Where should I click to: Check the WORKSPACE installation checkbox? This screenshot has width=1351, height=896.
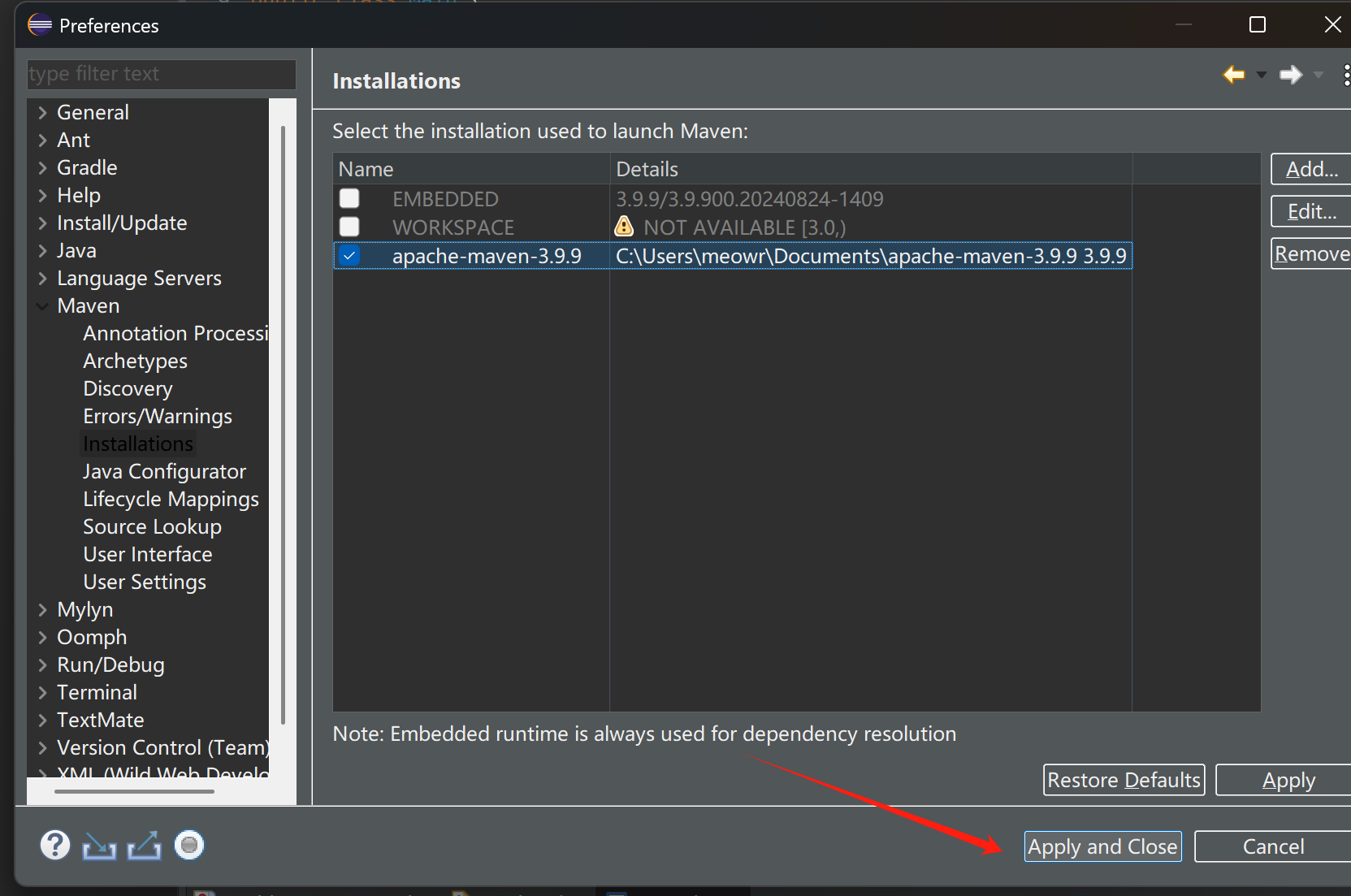point(349,227)
